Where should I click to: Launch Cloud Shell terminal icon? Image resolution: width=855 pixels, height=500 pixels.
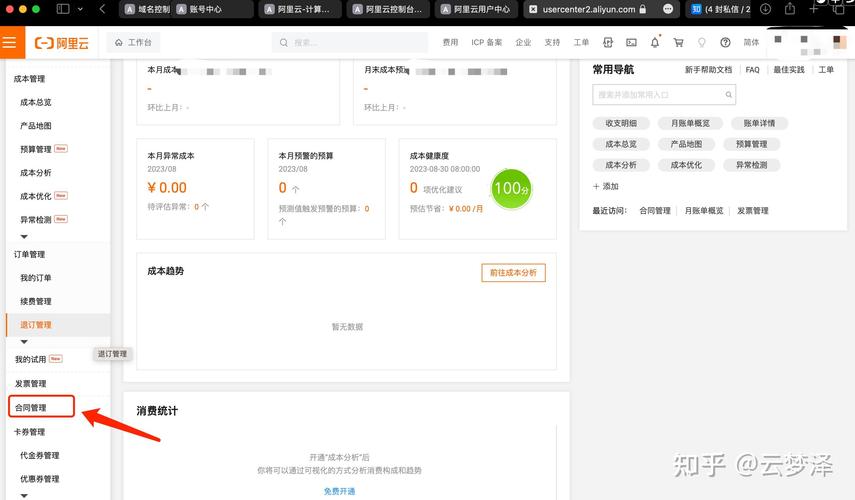631,43
